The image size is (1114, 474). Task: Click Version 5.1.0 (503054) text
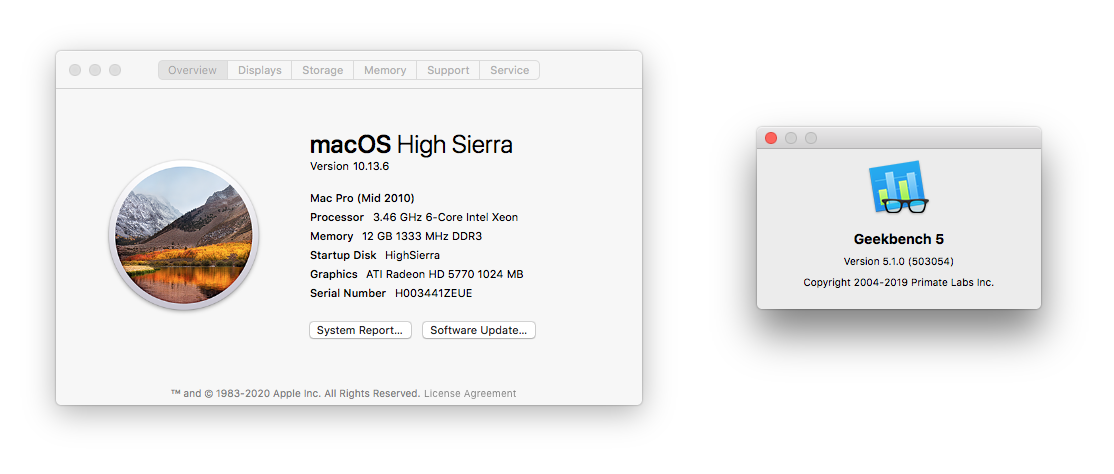click(x=899, y=261)
